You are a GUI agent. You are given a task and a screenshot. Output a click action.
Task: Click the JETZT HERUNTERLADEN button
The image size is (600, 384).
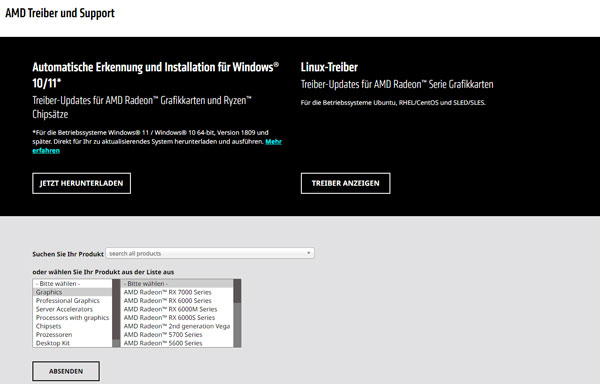pyautogui.click(x=82, y=183)
